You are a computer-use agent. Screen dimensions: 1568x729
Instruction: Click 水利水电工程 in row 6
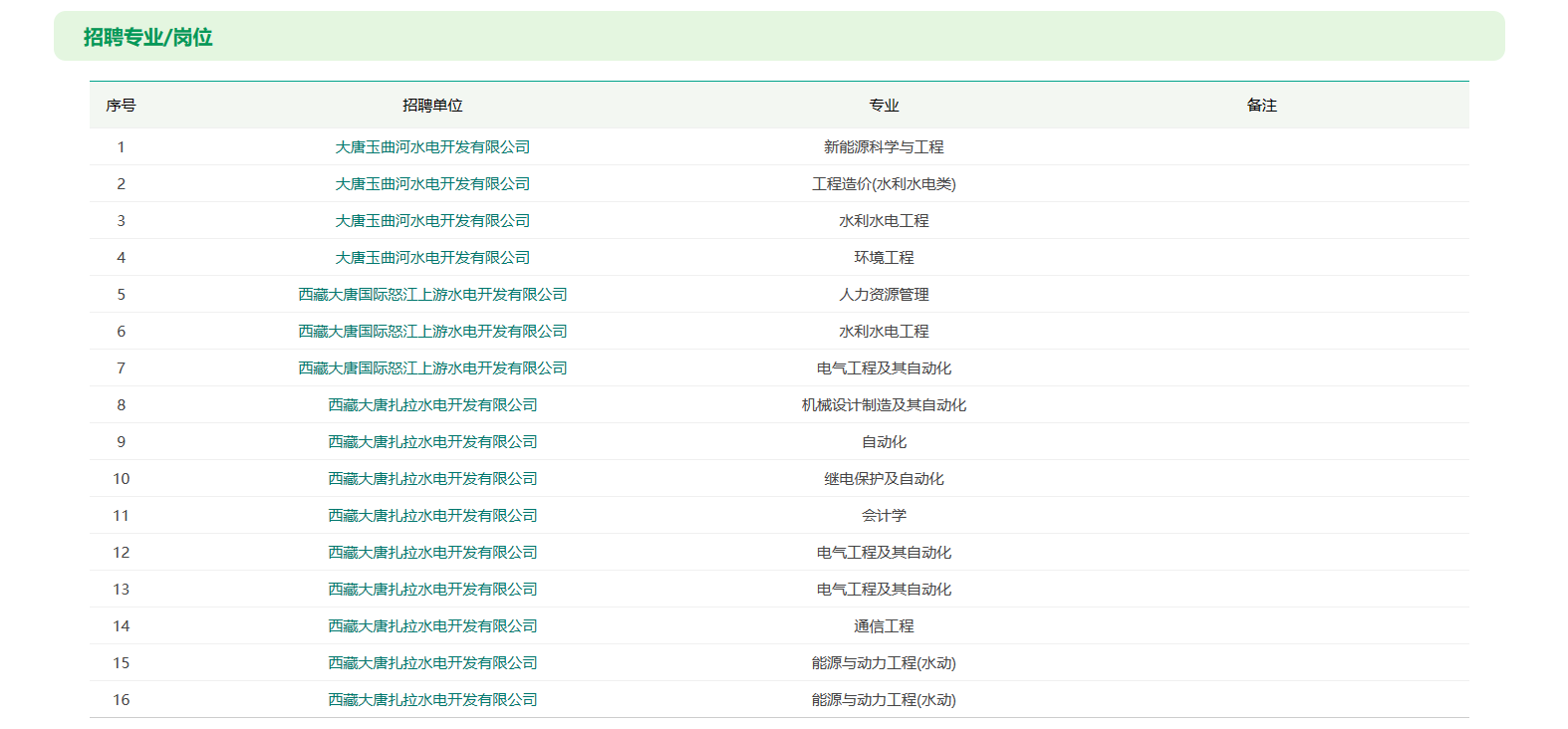tap(884, 332)
